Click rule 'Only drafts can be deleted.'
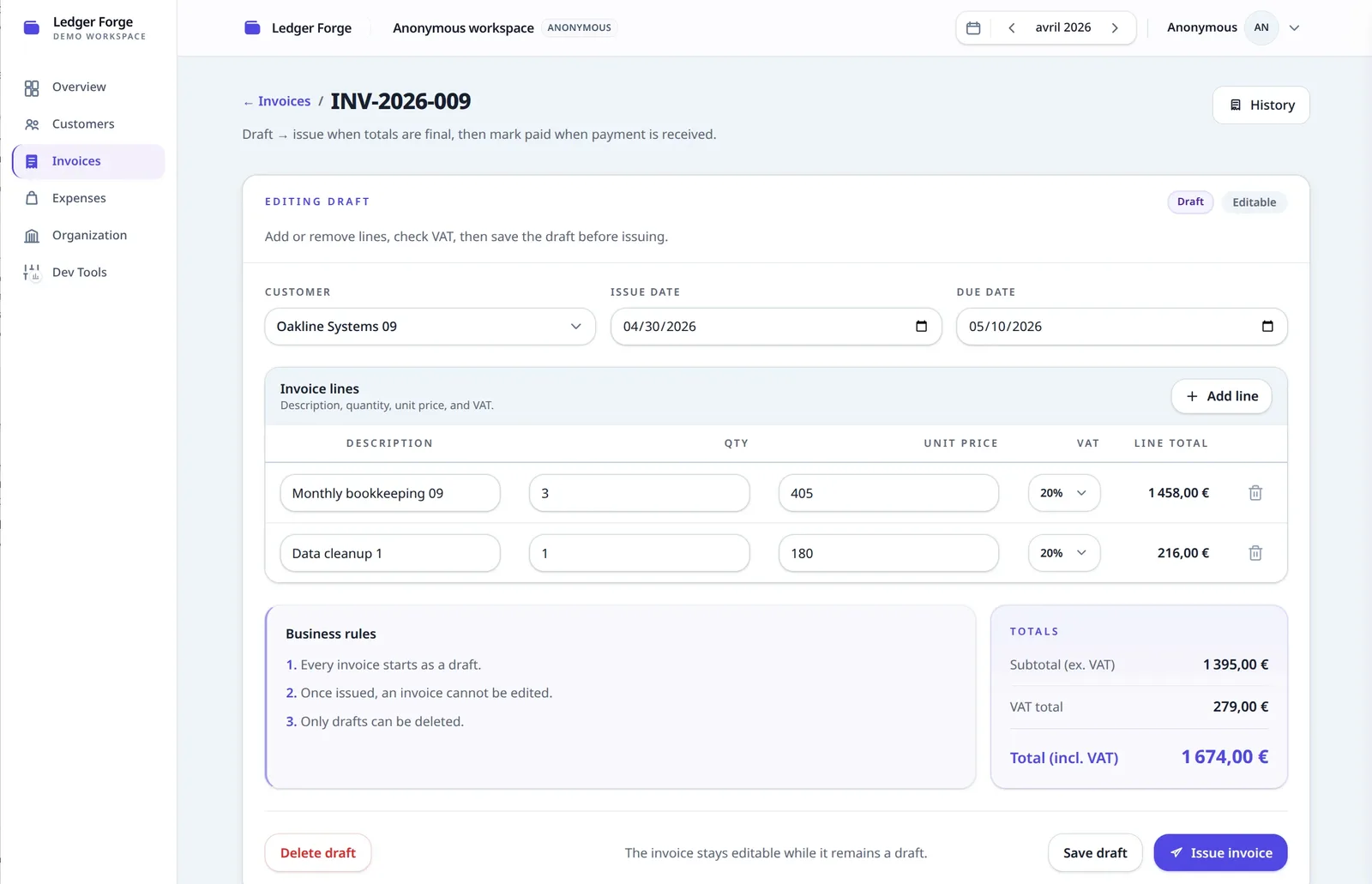Screen dimensions: 1372x884 point(382,722)
